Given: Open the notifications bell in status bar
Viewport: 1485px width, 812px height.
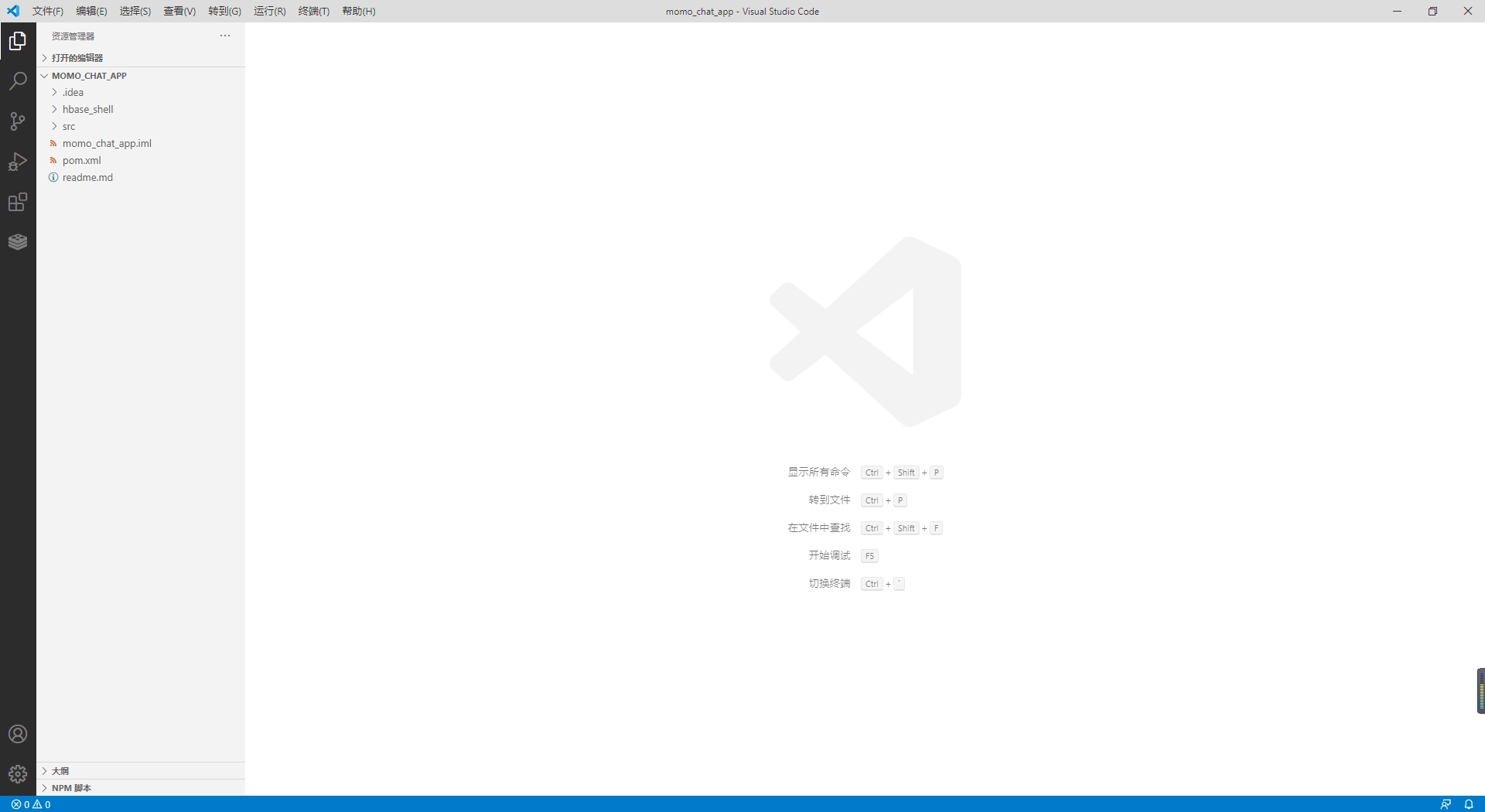Looking at the screenshot, I should [1469, 804].
